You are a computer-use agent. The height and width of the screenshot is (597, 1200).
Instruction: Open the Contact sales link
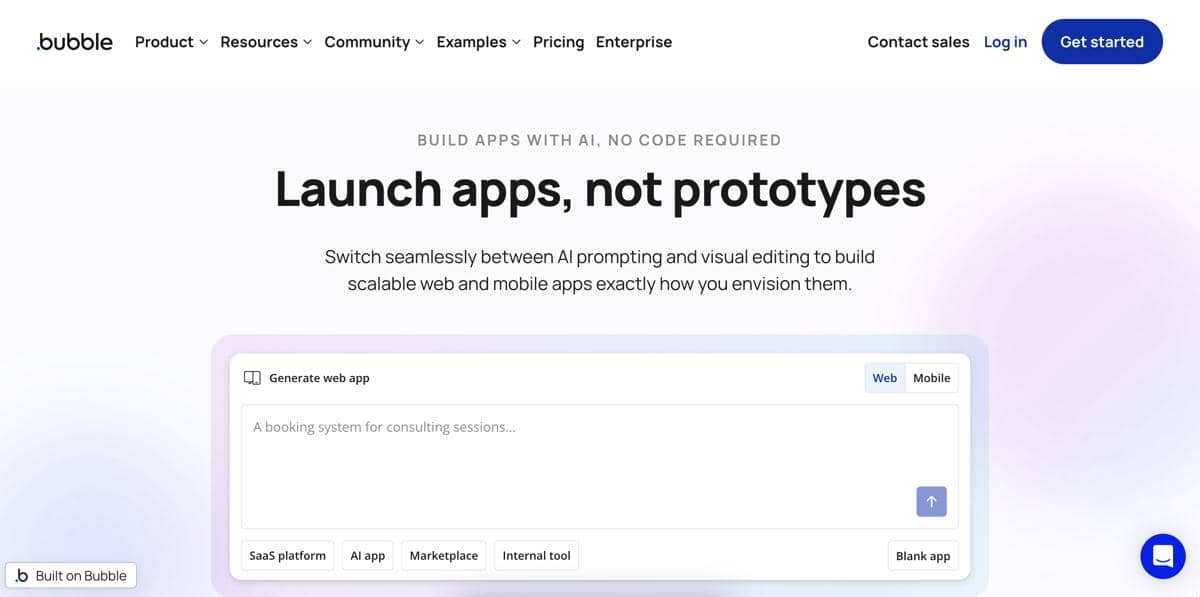pyautogui.click(x=918, y=42)
